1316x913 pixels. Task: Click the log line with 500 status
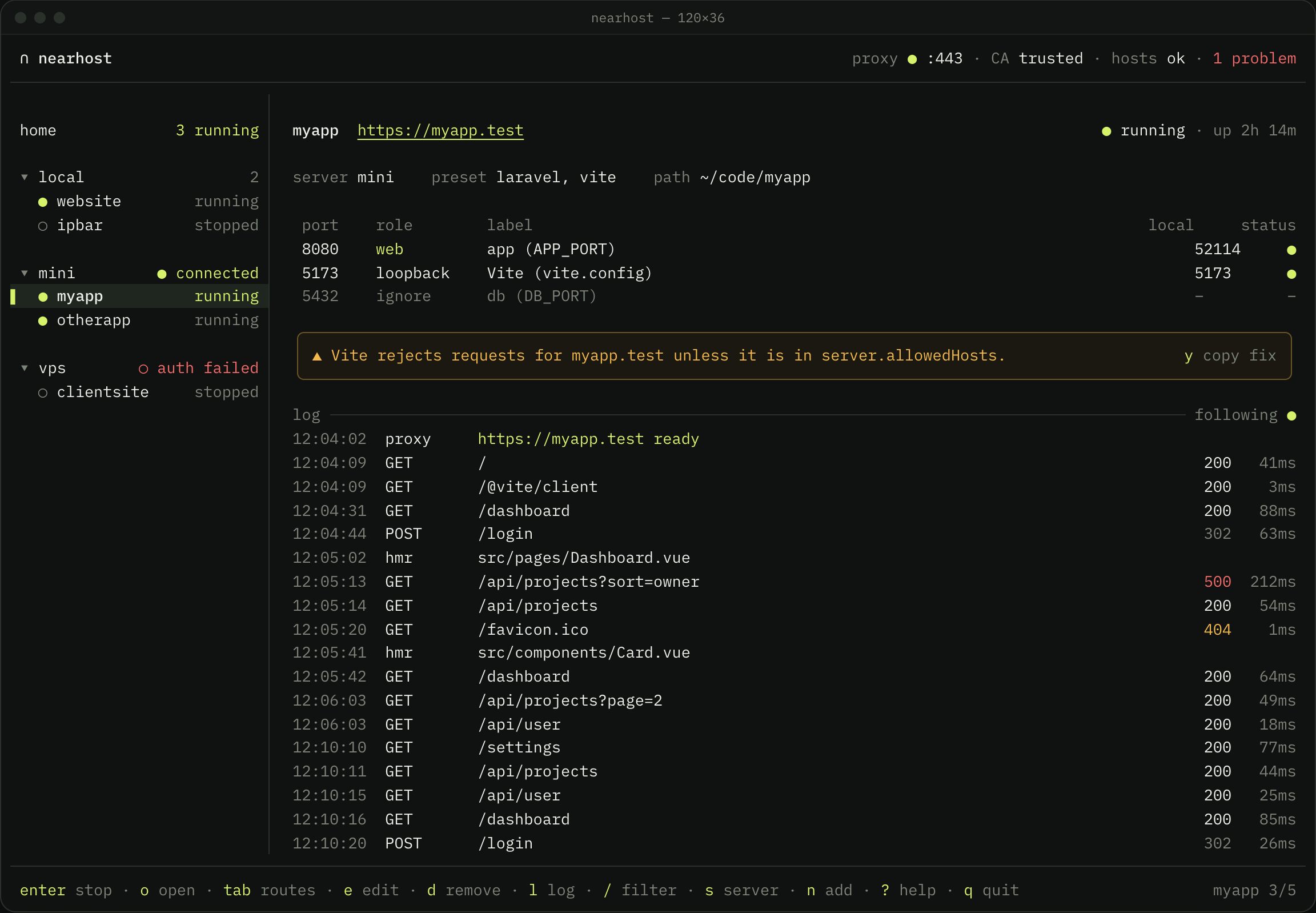pyautogui.click(x=794, y=582)
